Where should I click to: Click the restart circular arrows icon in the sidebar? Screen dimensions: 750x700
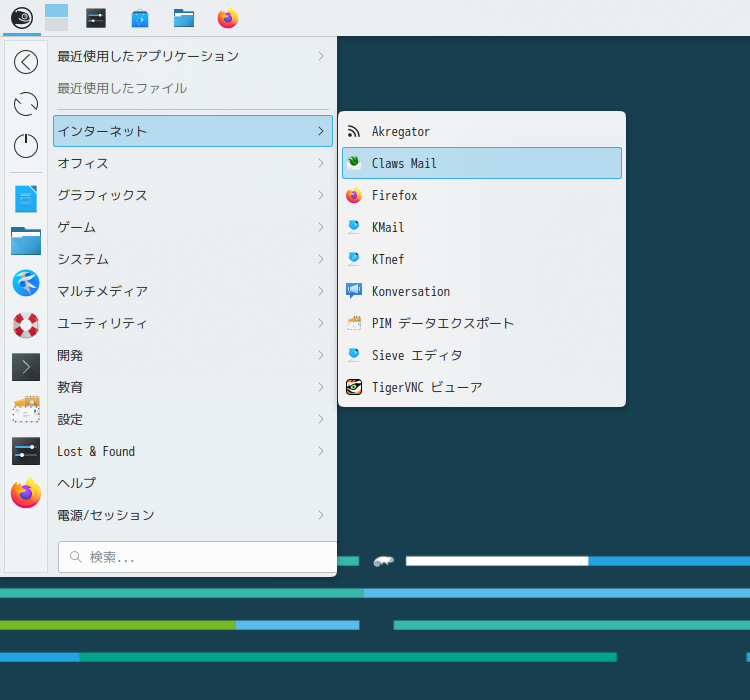[26, 104]
